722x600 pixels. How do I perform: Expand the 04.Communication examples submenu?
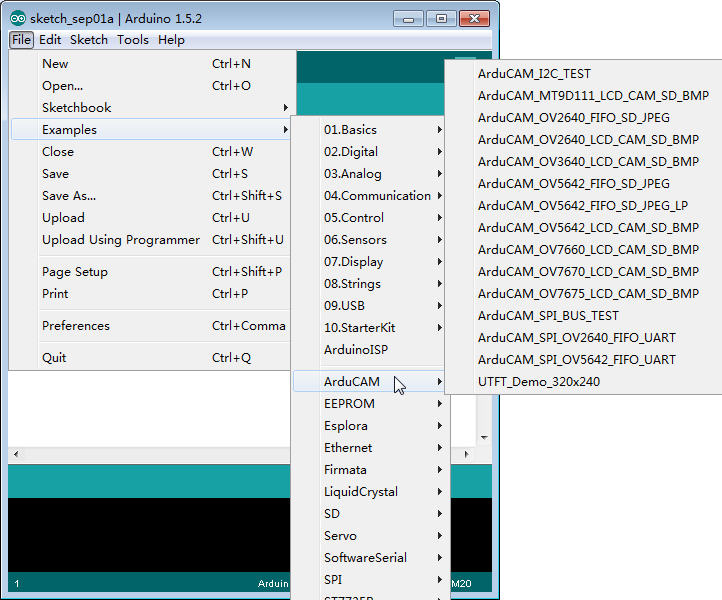coord(369,196)
